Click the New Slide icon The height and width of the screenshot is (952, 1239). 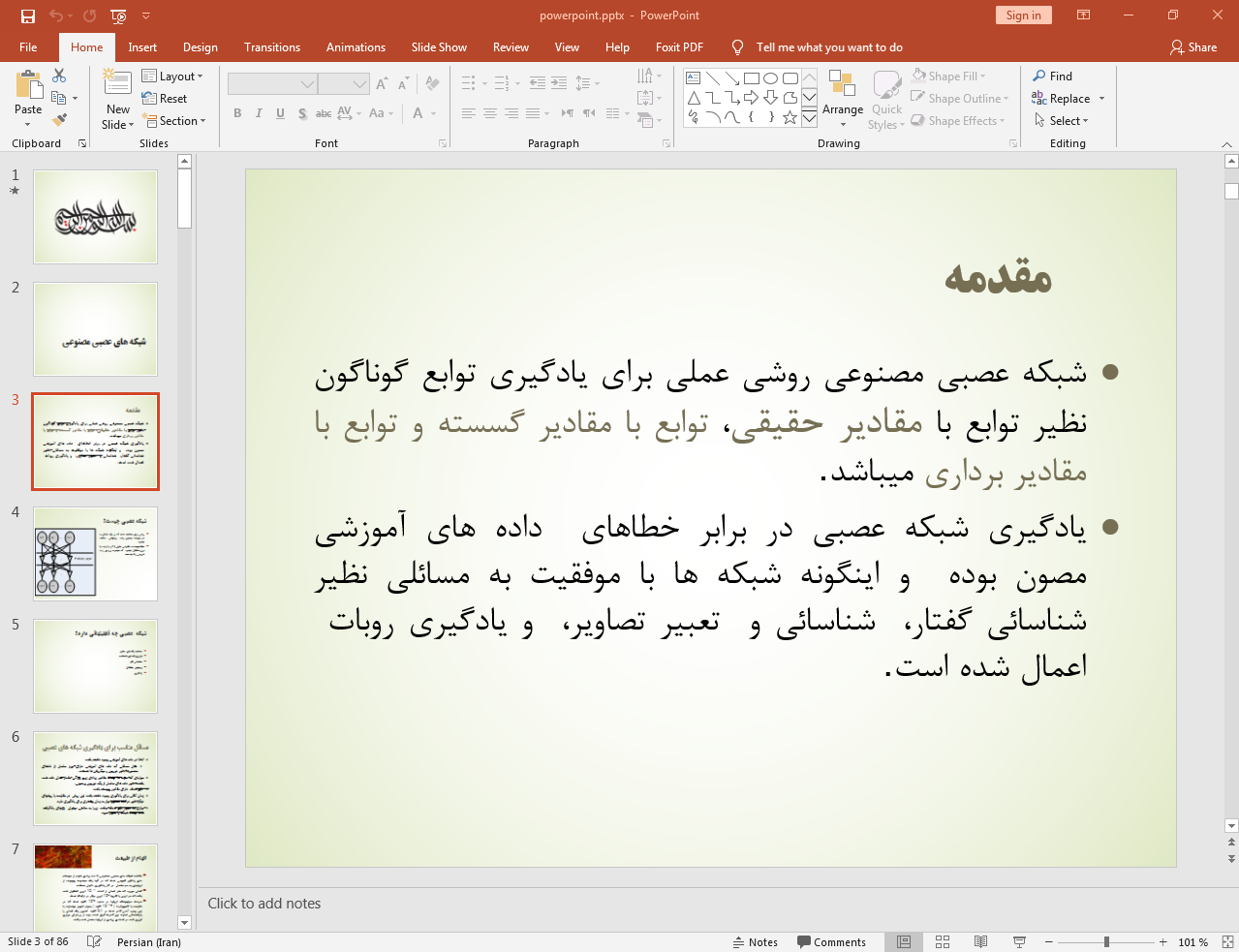click(117, 85)
